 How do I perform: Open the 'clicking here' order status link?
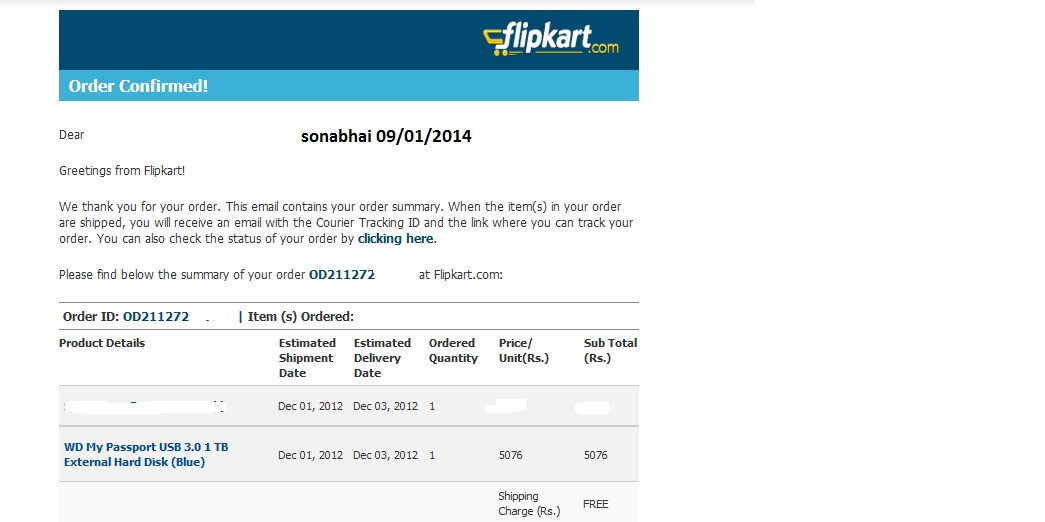point(396,239)
